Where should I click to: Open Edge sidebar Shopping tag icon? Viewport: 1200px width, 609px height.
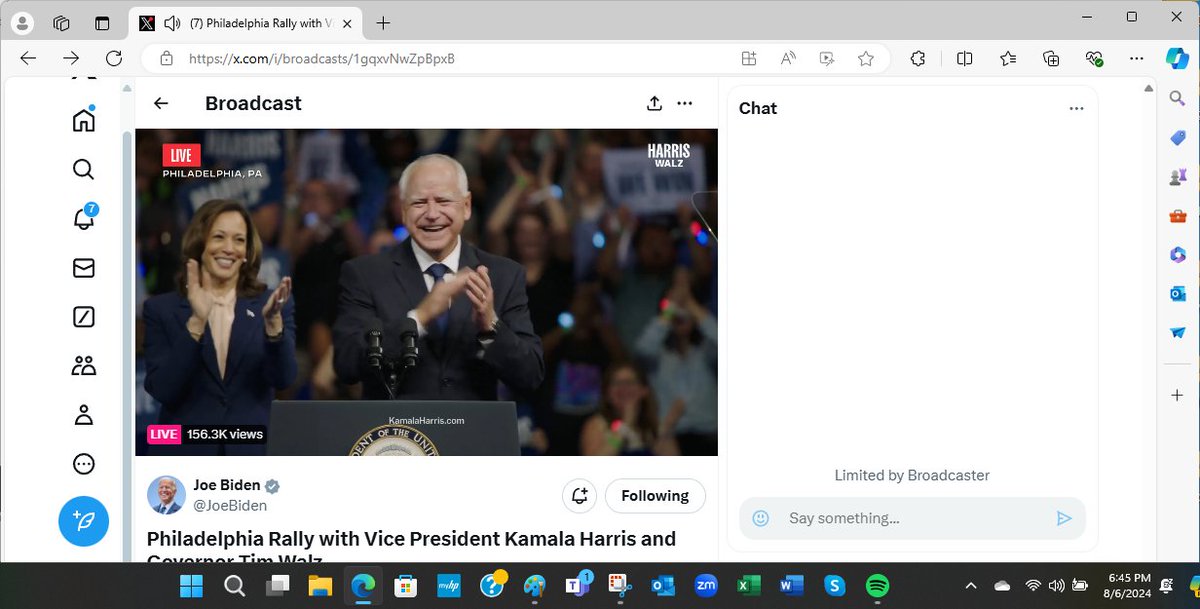tap(1177, 137)
